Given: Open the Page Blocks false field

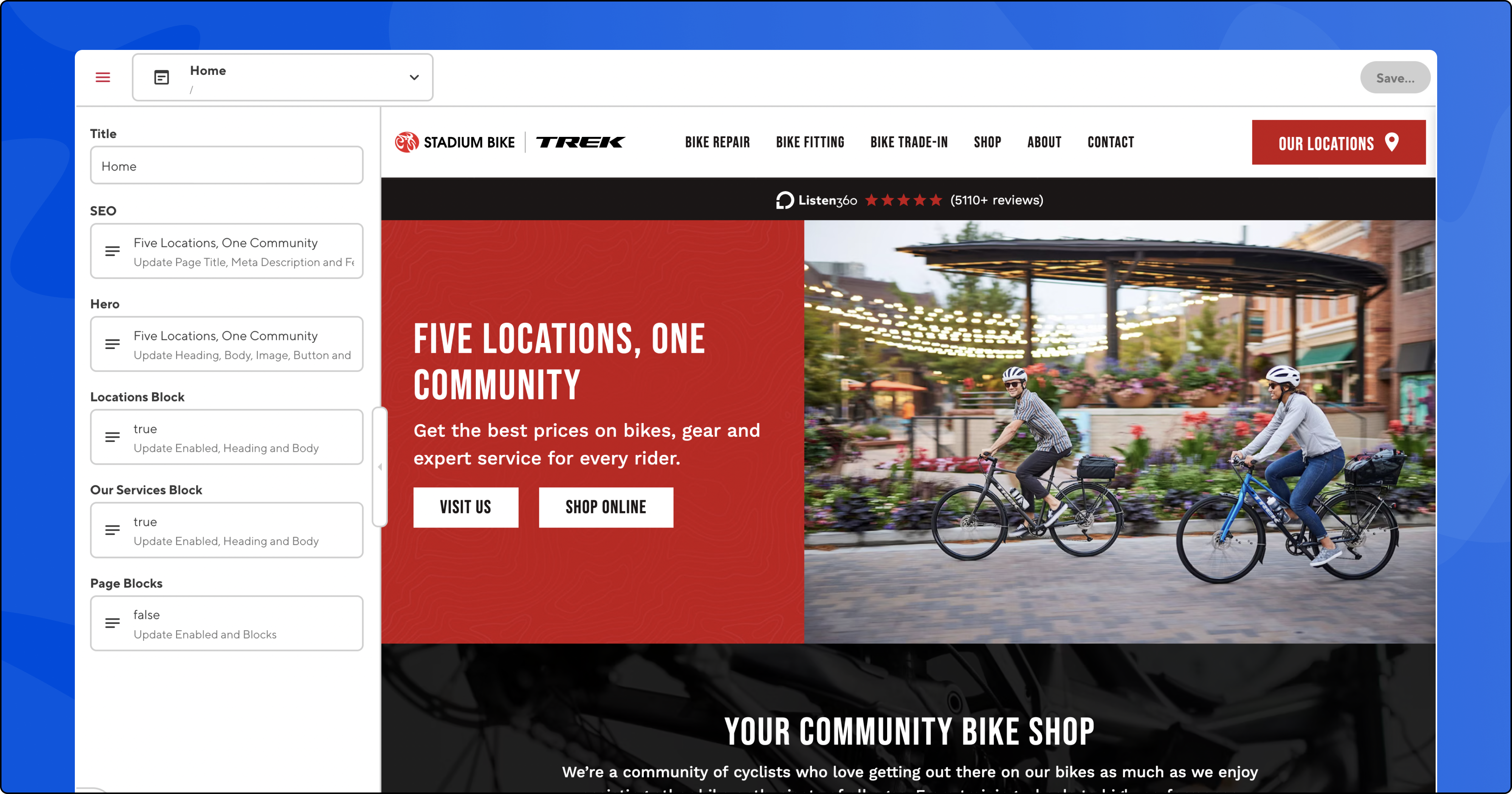Looking at the screenshot, I should click(x=226, y=624).
